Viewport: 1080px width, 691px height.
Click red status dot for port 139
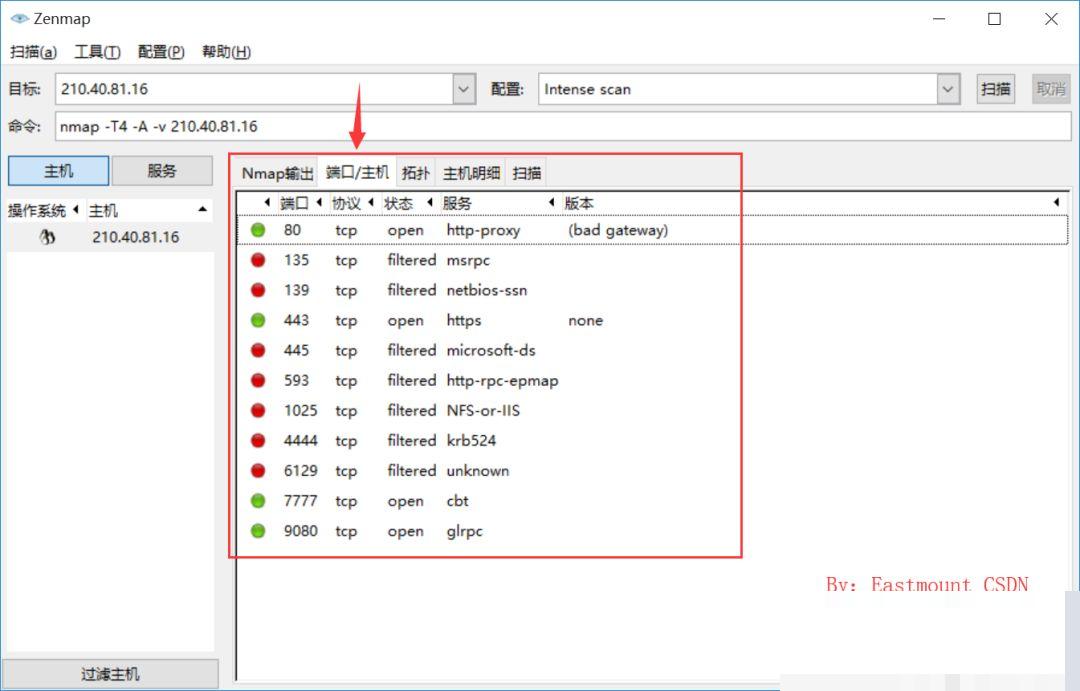tap(258, 290)
